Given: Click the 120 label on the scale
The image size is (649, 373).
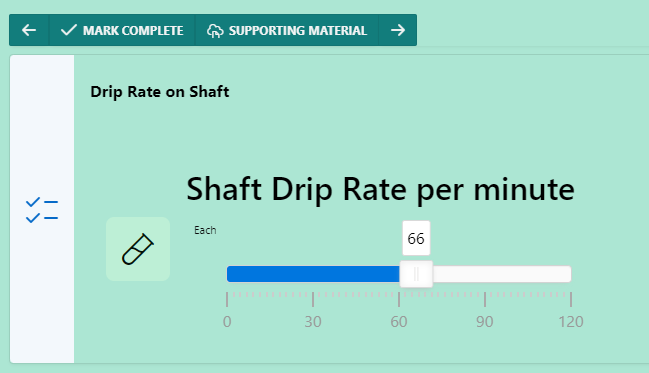Looking at the screenshot, I should (x=571, y=322).
